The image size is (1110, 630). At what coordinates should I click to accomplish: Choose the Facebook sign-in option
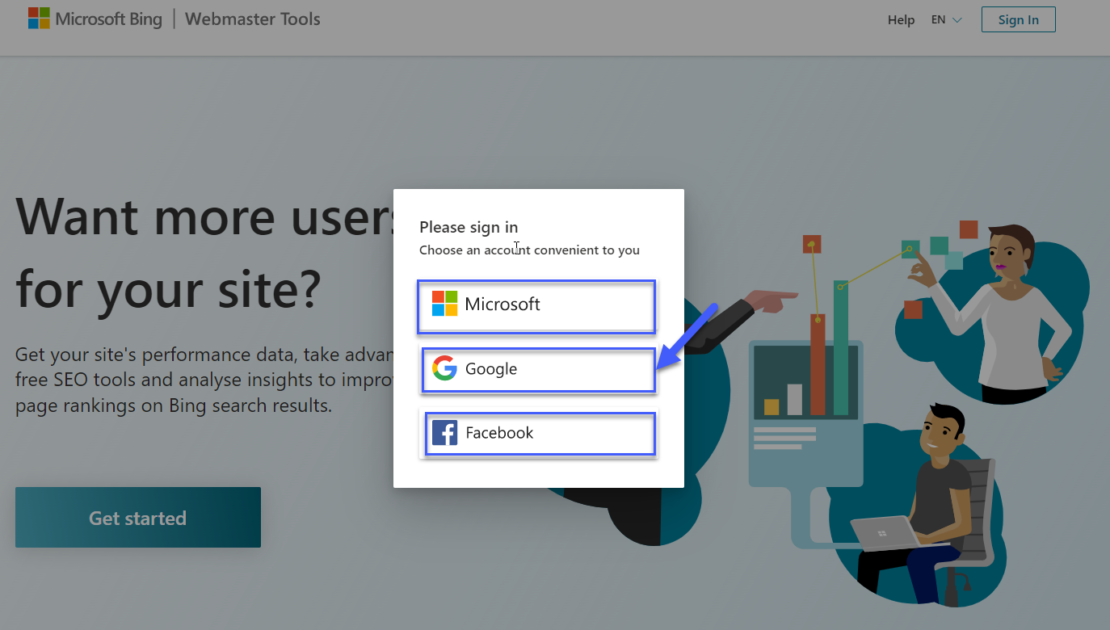540,434
